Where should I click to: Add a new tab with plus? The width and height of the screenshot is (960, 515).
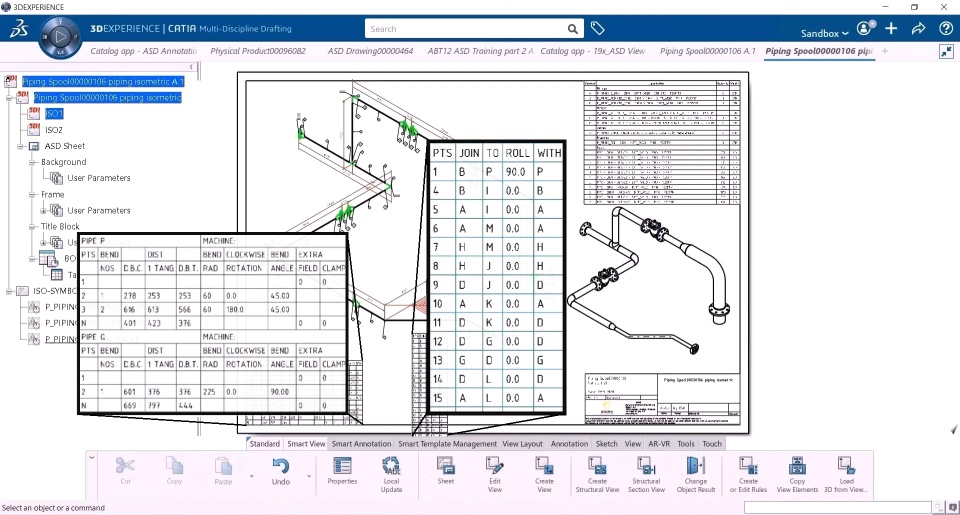click(885, 51)
